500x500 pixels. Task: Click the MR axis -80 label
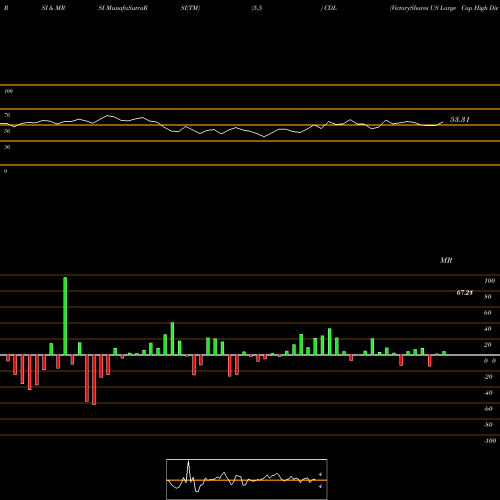tap(488, 425)
